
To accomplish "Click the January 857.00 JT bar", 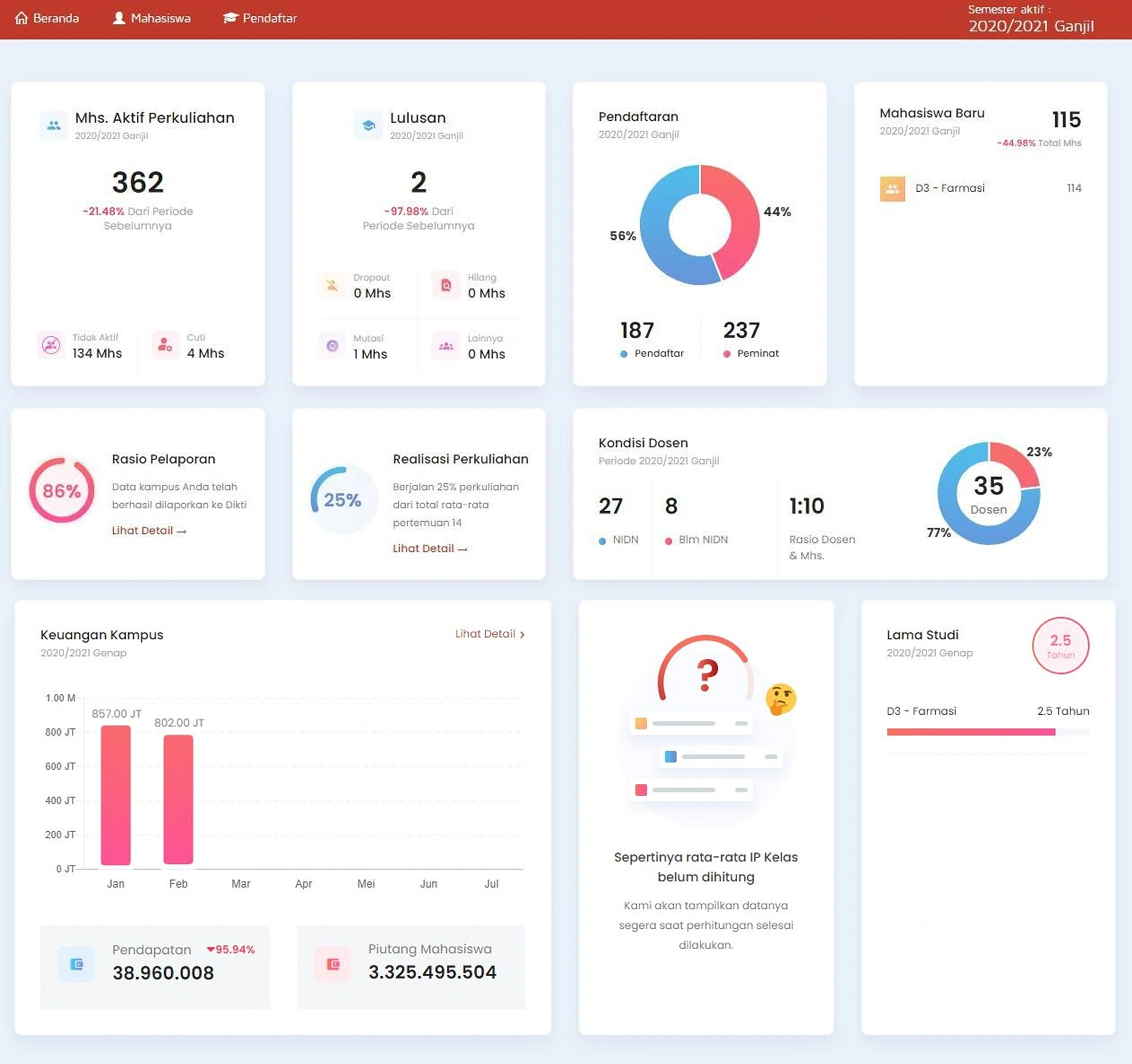I will click(116, 795).
